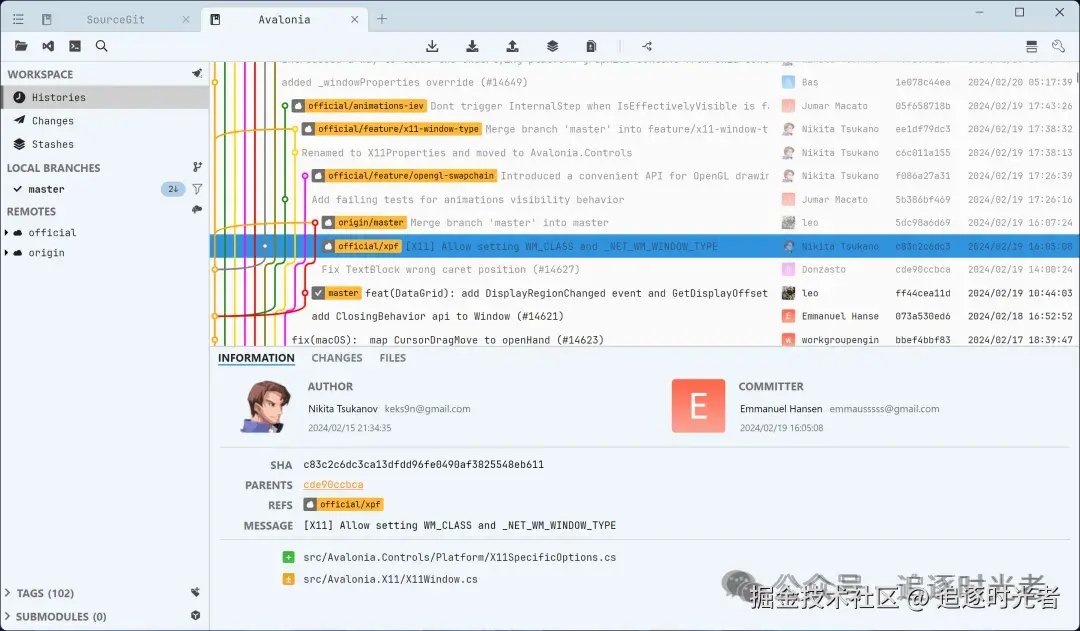Select commit 'add ClosingBehavior api to Window'
1080x631 pixels.
645,317
